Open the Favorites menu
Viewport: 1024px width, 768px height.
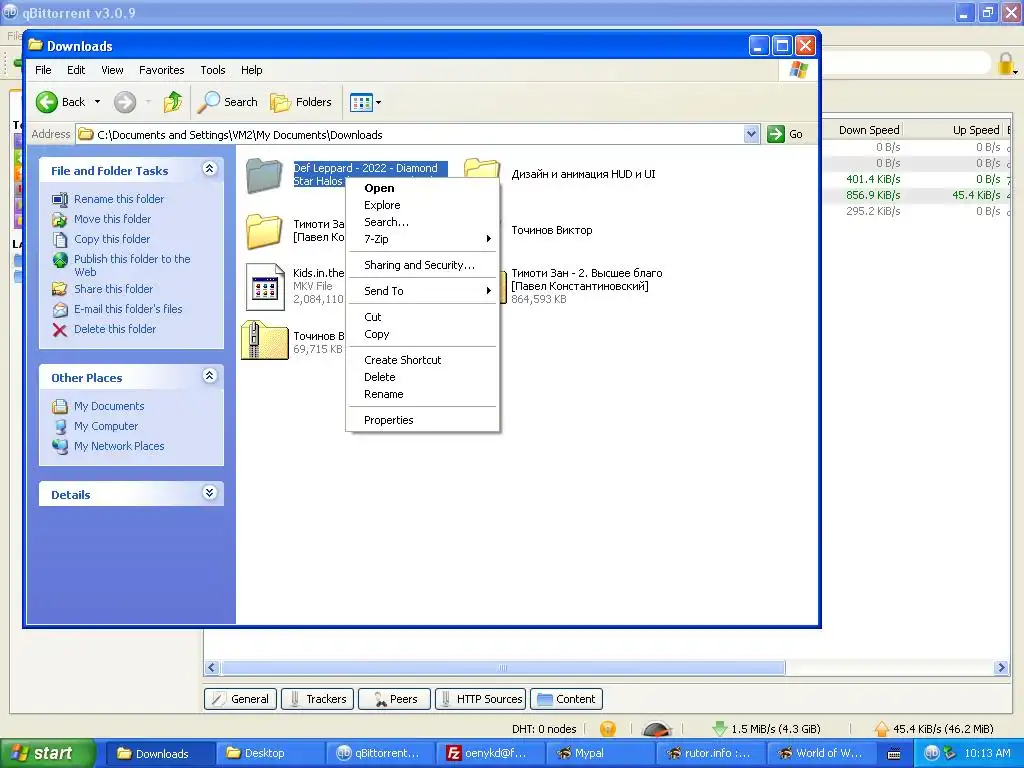point(161,70)
